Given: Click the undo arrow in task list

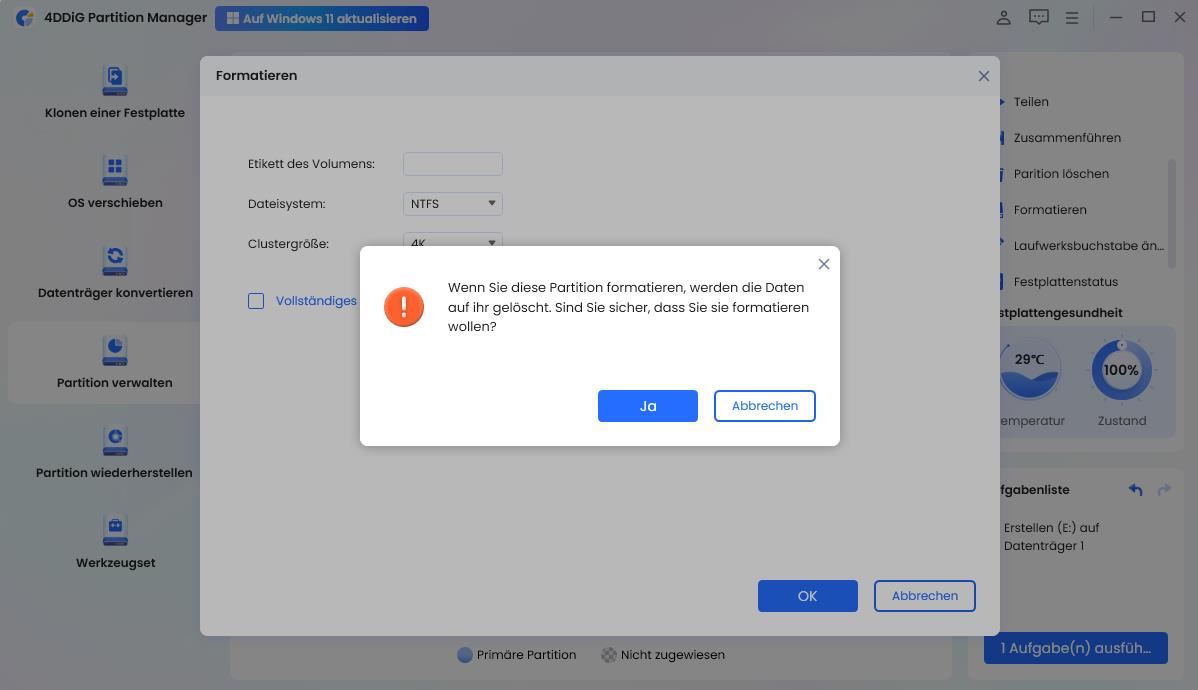Looking at the screenshot, I should (x=1135, y=490).
